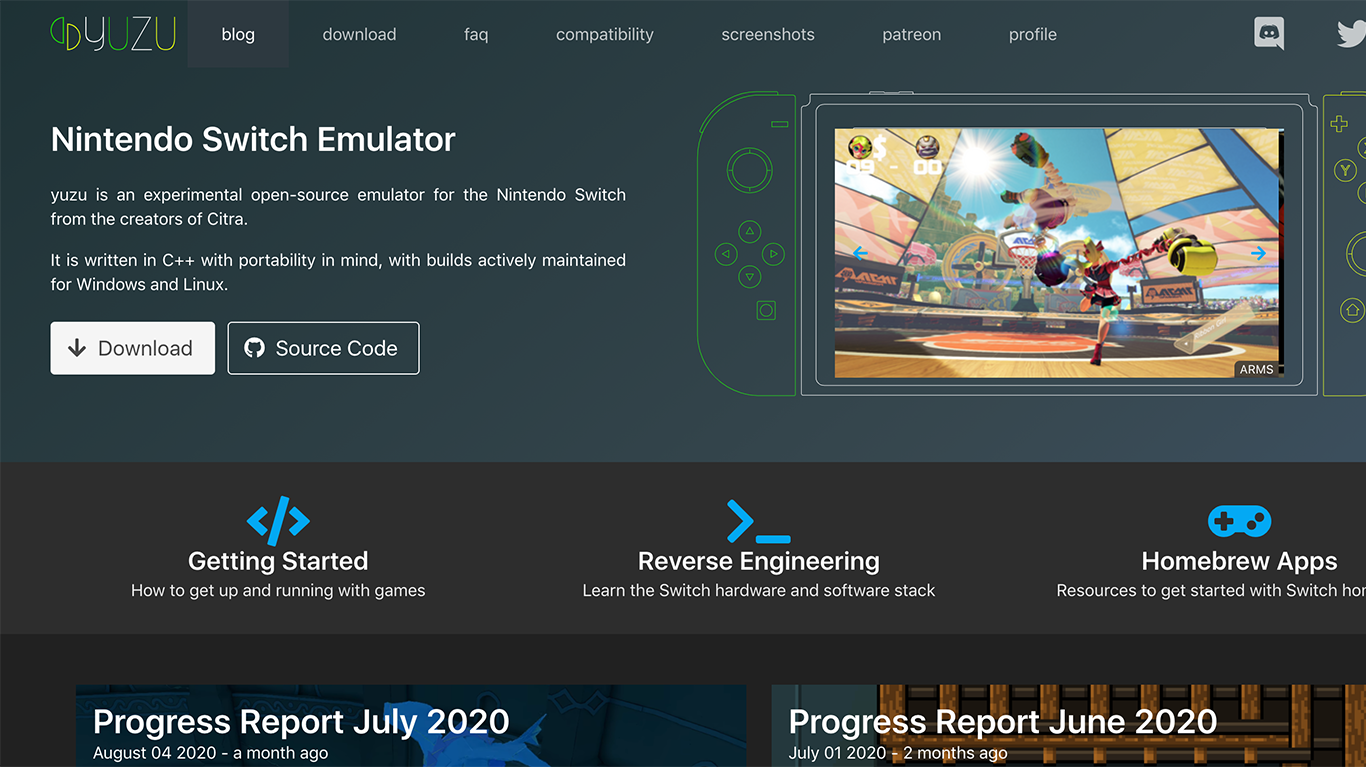This screenshot has width=1366, height=768.
Task: Open the Reverse Engineering heading link
Action: [x=759, y=561]
